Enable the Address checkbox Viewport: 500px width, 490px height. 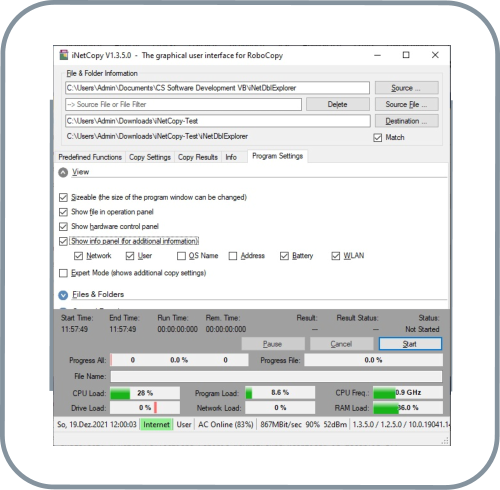click(233, 256)
